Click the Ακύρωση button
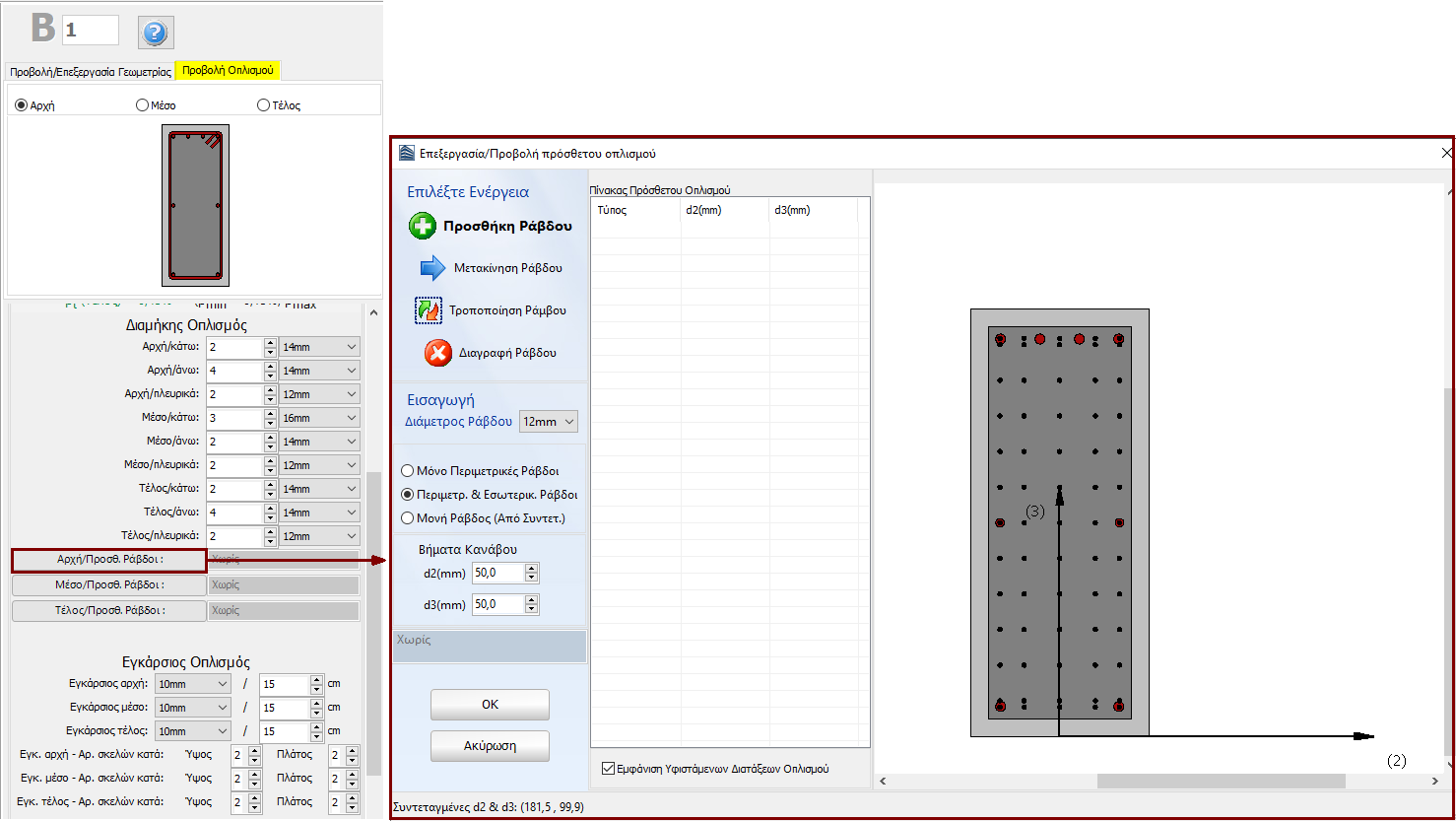 pyautogui.click(x=490, y=746)
